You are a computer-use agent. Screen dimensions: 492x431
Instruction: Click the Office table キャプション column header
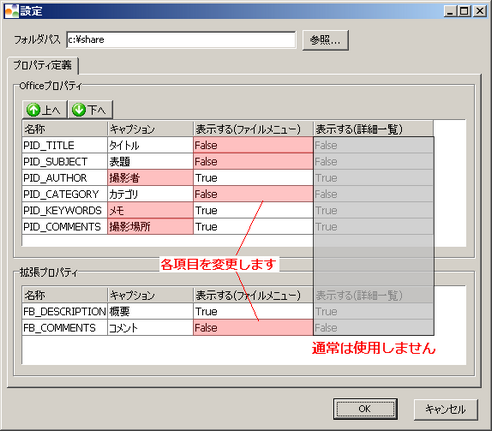point(150,129)
